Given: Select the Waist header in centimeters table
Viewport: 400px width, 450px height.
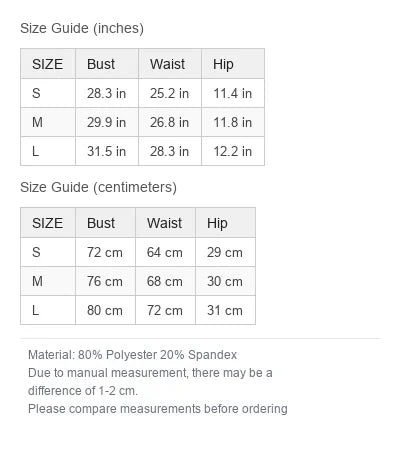Looking at the screenshot, I should 165,223.
